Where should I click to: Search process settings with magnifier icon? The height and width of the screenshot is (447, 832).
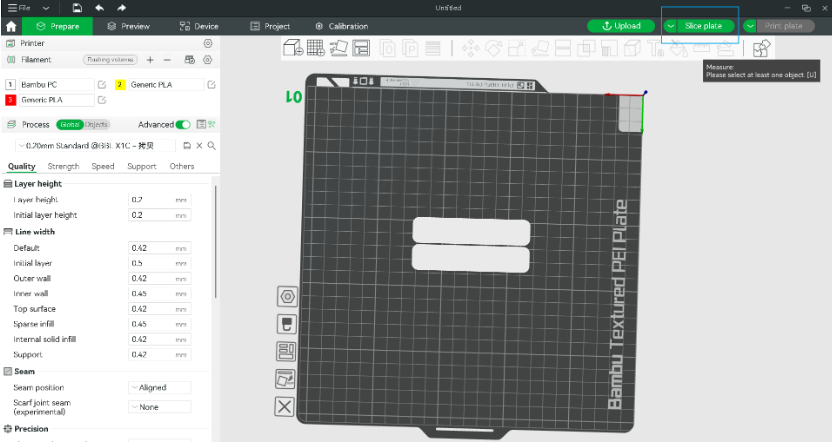coord(212,145)
